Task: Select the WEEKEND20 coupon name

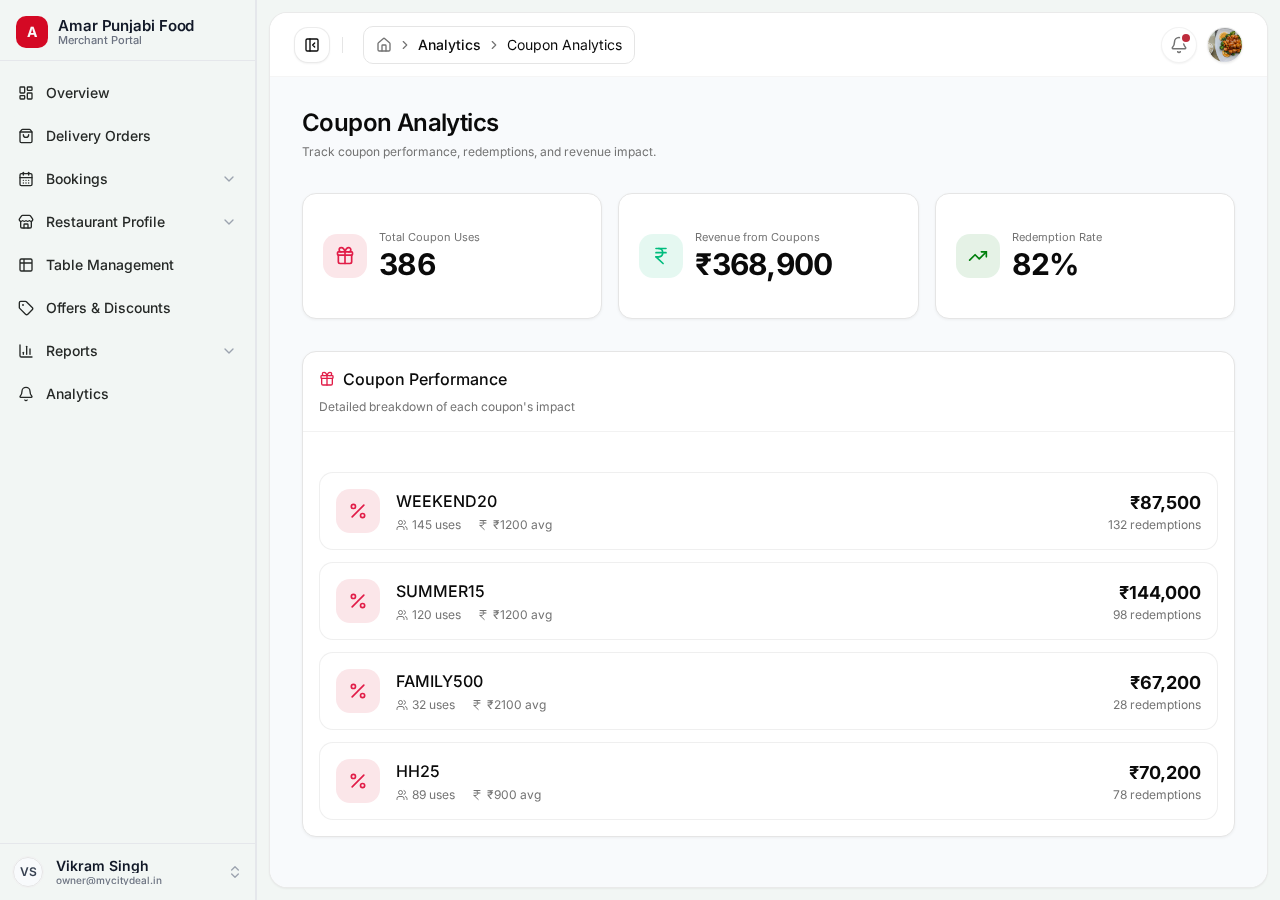Action: click(446, 501)
